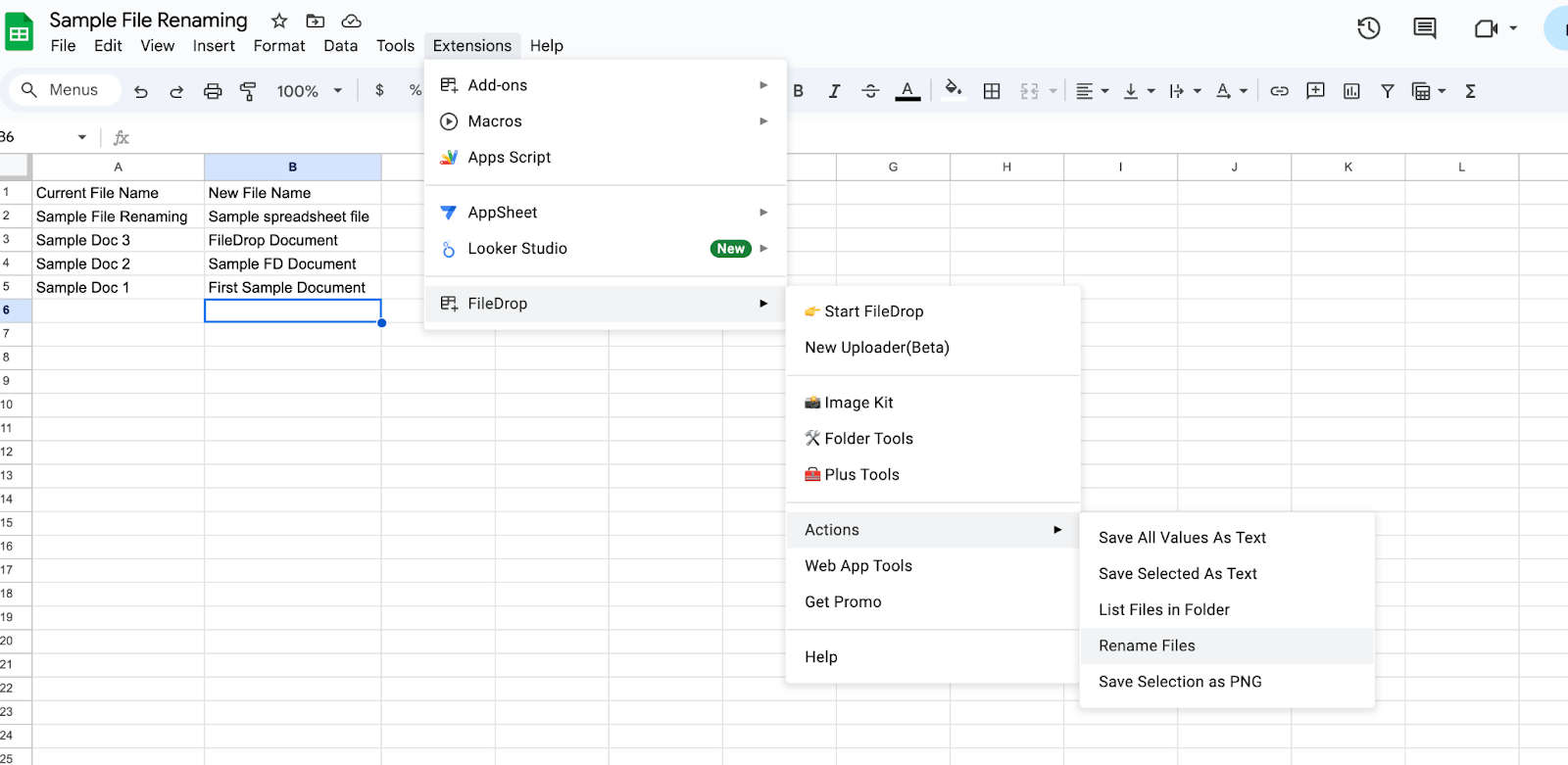Click the borders icon
This screenshot has height=765, width=1568.
pos(992,91)
